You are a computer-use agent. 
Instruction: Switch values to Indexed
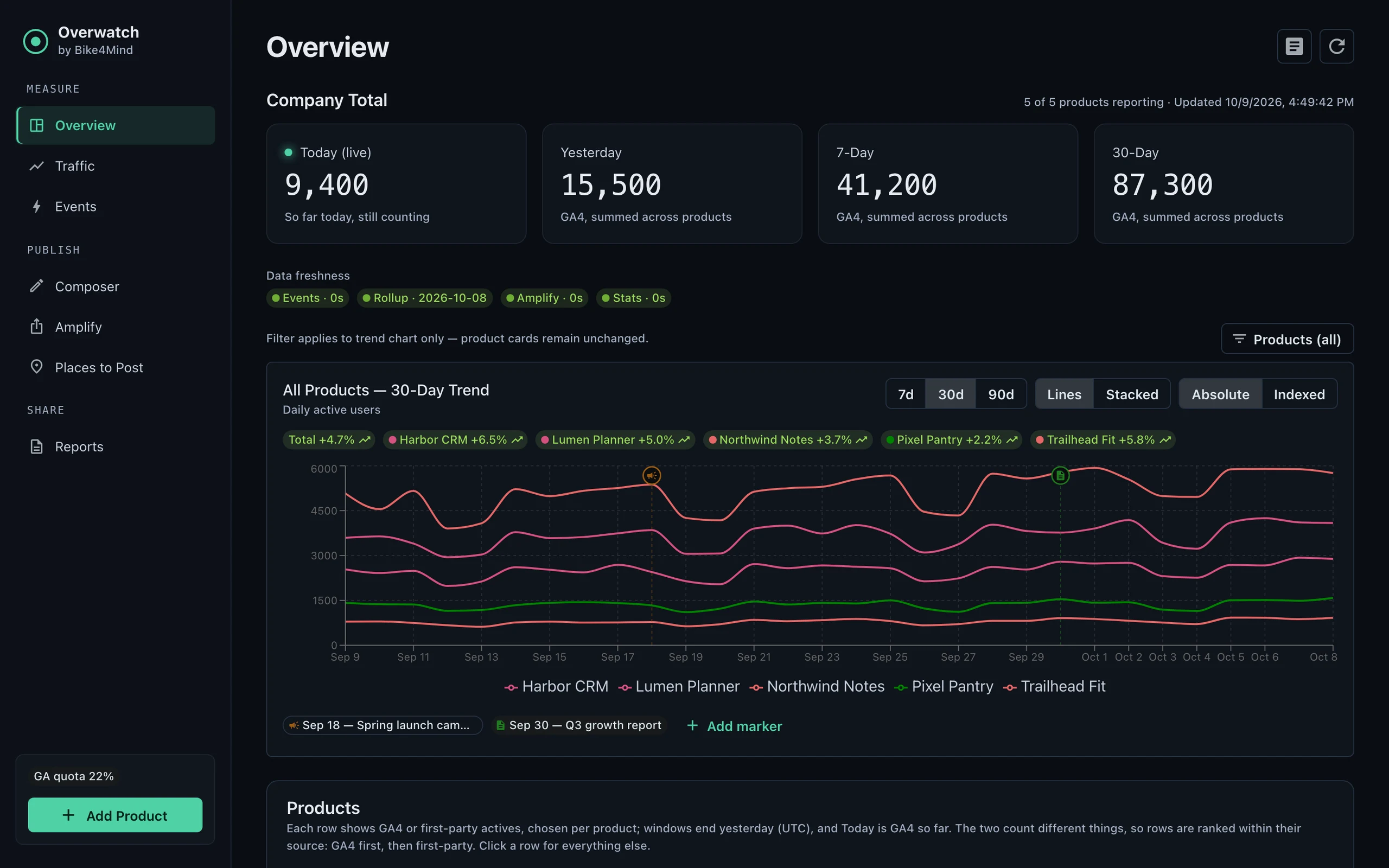coord(1299,394)
